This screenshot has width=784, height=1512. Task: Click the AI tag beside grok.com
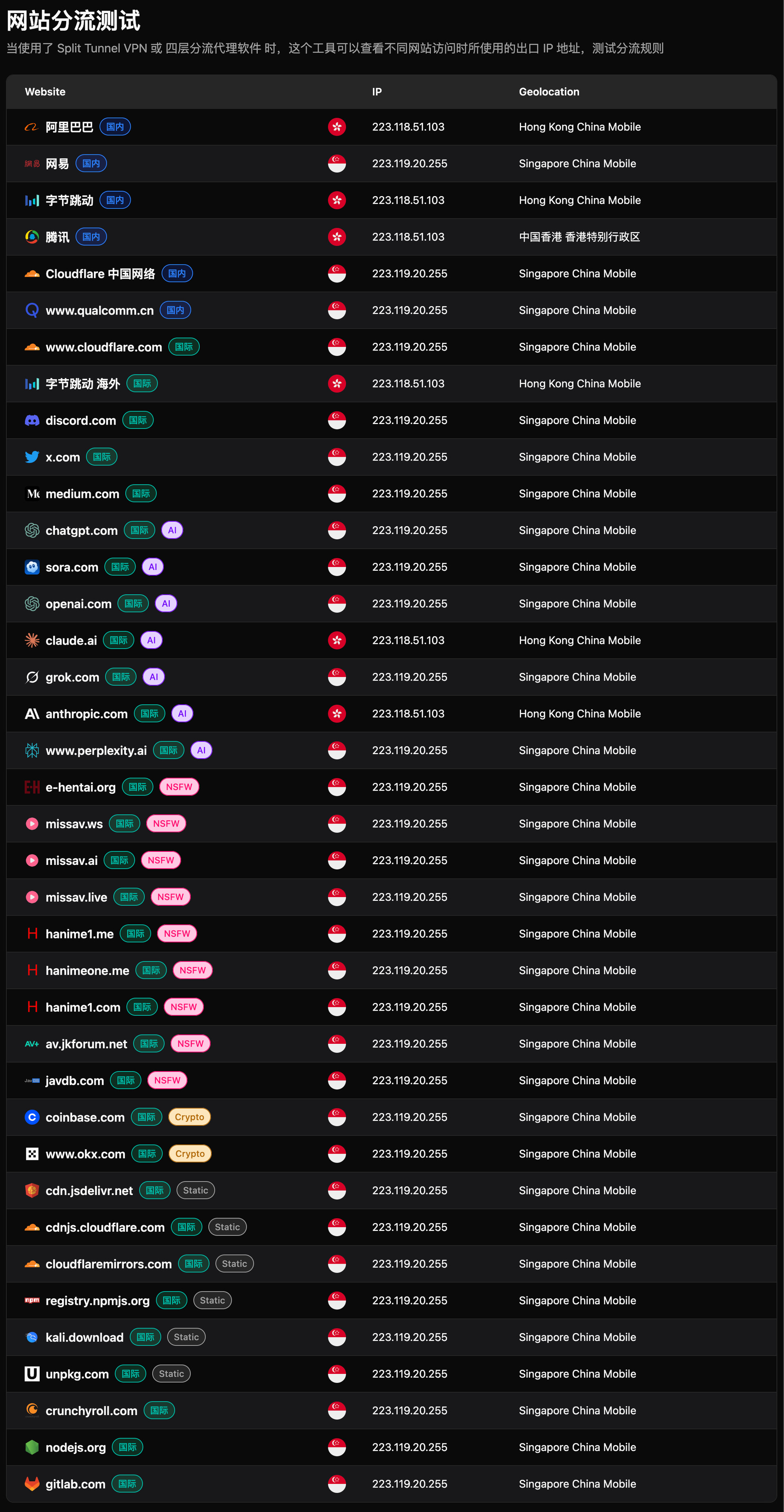tap(154, 677)
